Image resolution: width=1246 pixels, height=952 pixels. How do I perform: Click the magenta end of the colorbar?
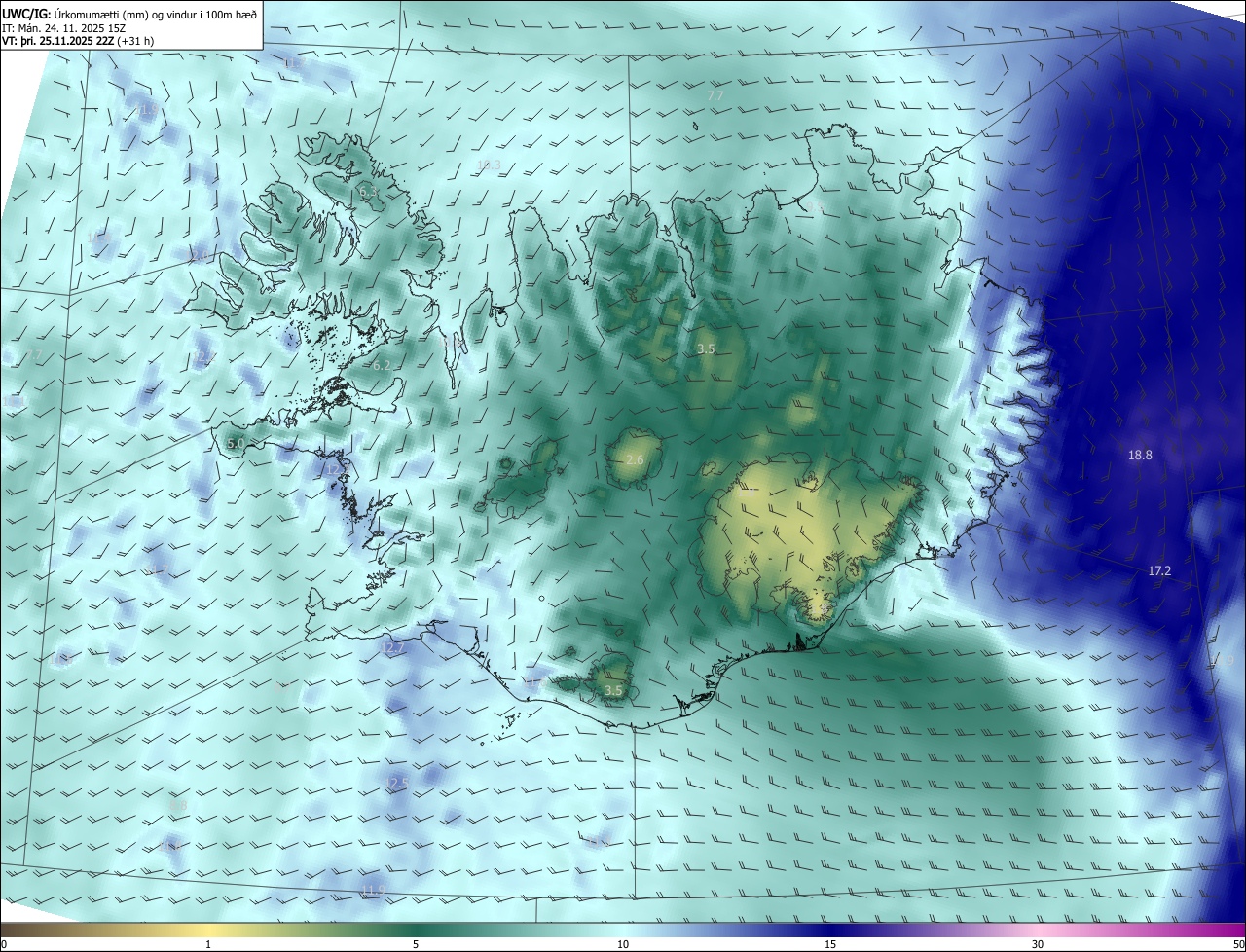coord(1234,930)
